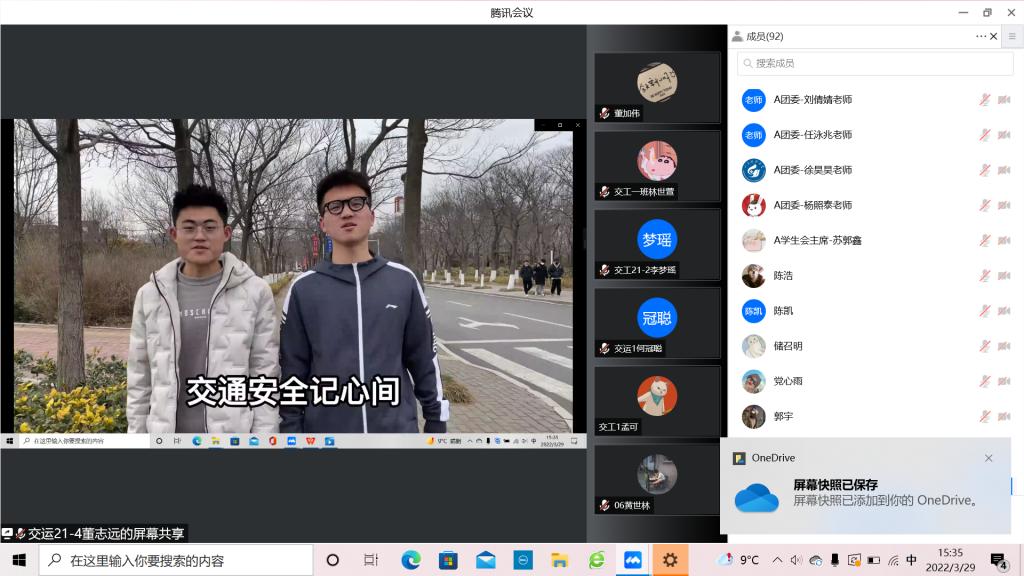Toggle camera for A团委-任泳兆老师
This screenshot has height=576, width=1024.
[x=1004, y=135]
